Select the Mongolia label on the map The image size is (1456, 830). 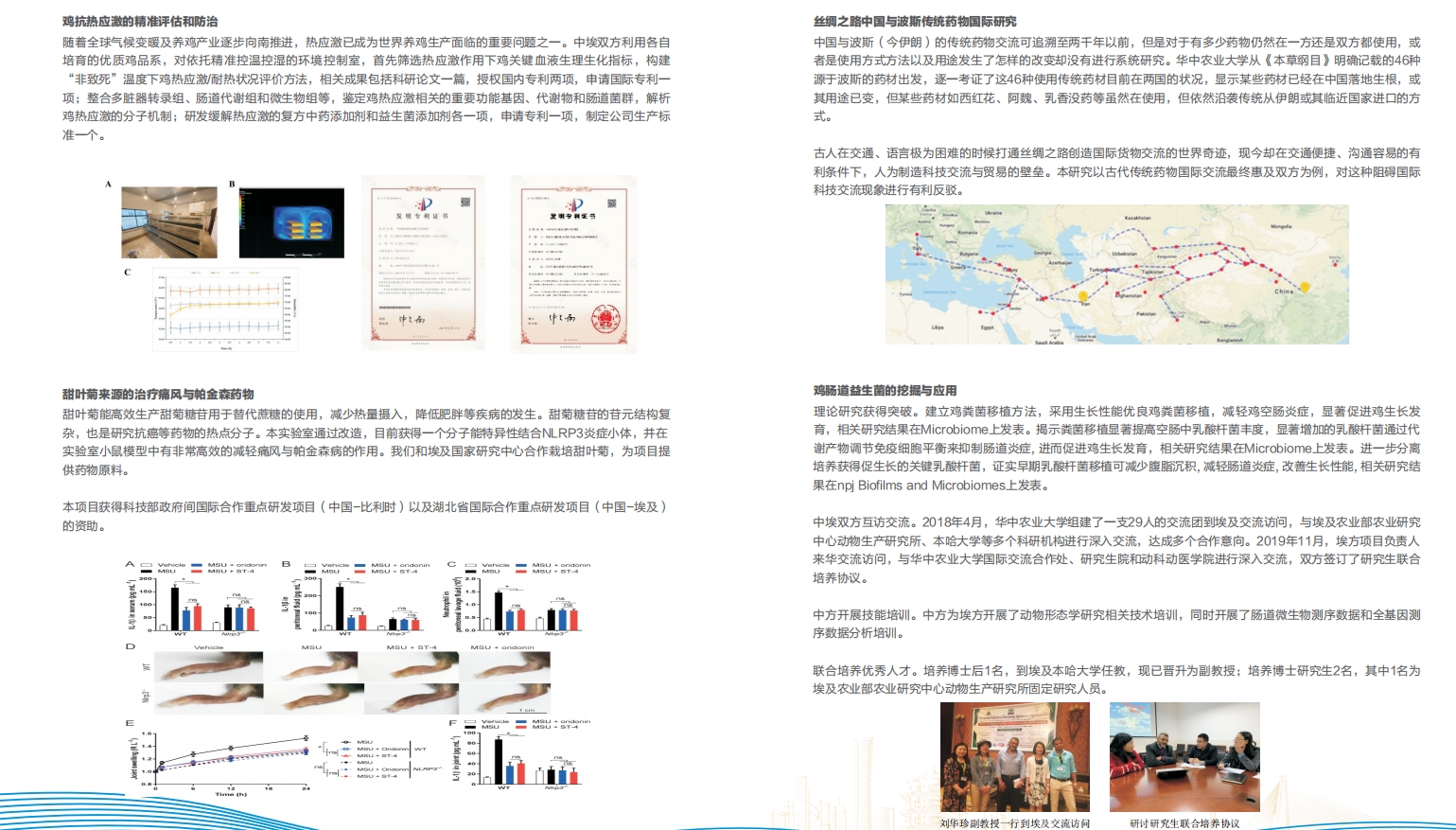(x=1281, y=227)
